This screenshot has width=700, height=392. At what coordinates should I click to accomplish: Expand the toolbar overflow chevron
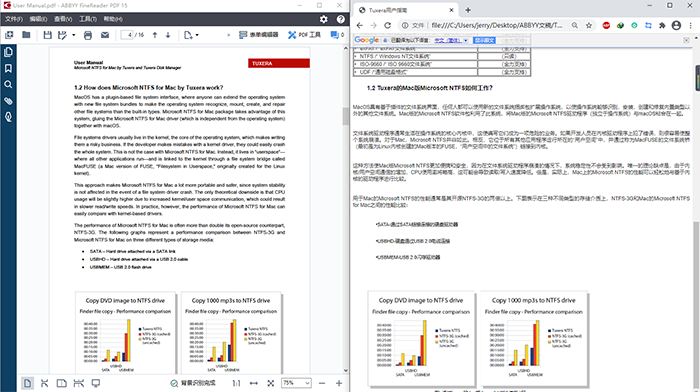pyautogui.click(x=229, y=35)
